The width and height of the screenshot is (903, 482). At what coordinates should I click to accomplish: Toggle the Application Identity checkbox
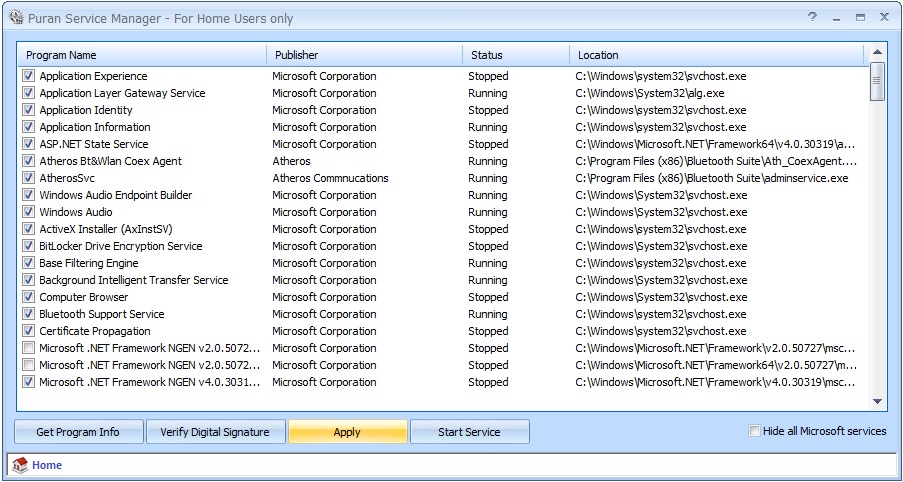[28, 109]
